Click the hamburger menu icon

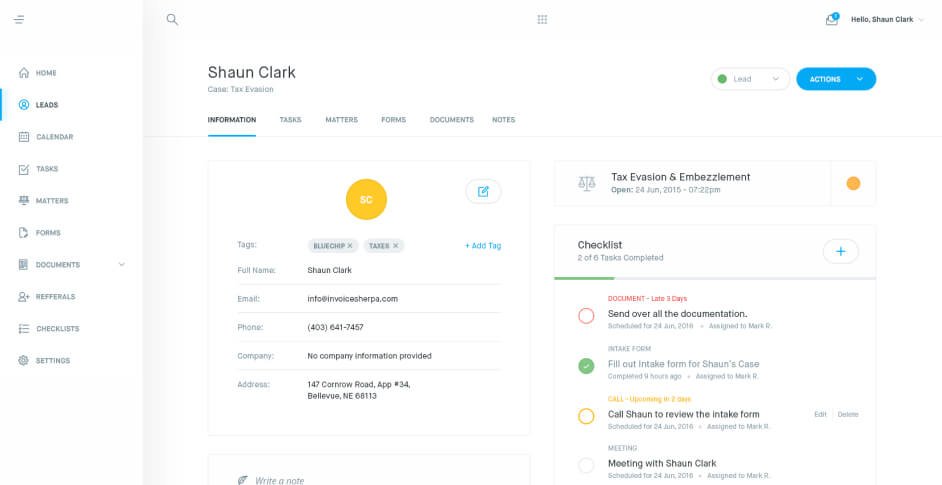[19, 19]
